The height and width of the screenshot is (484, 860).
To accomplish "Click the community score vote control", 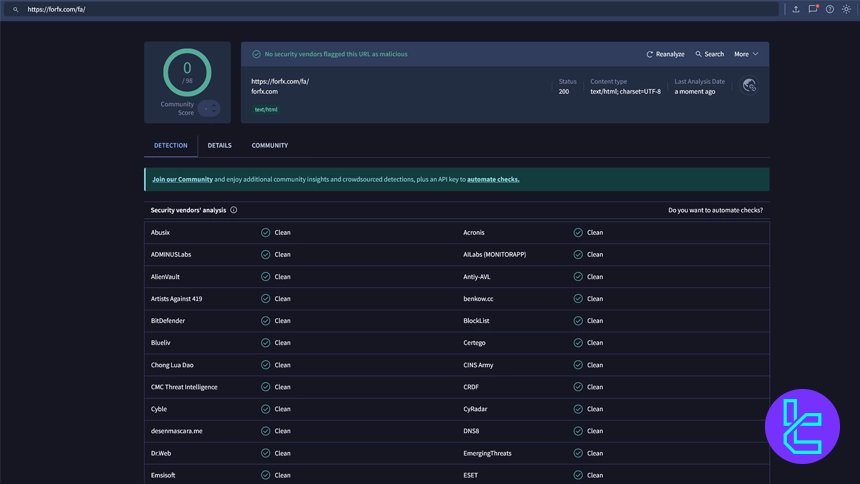I will (209, 109).
